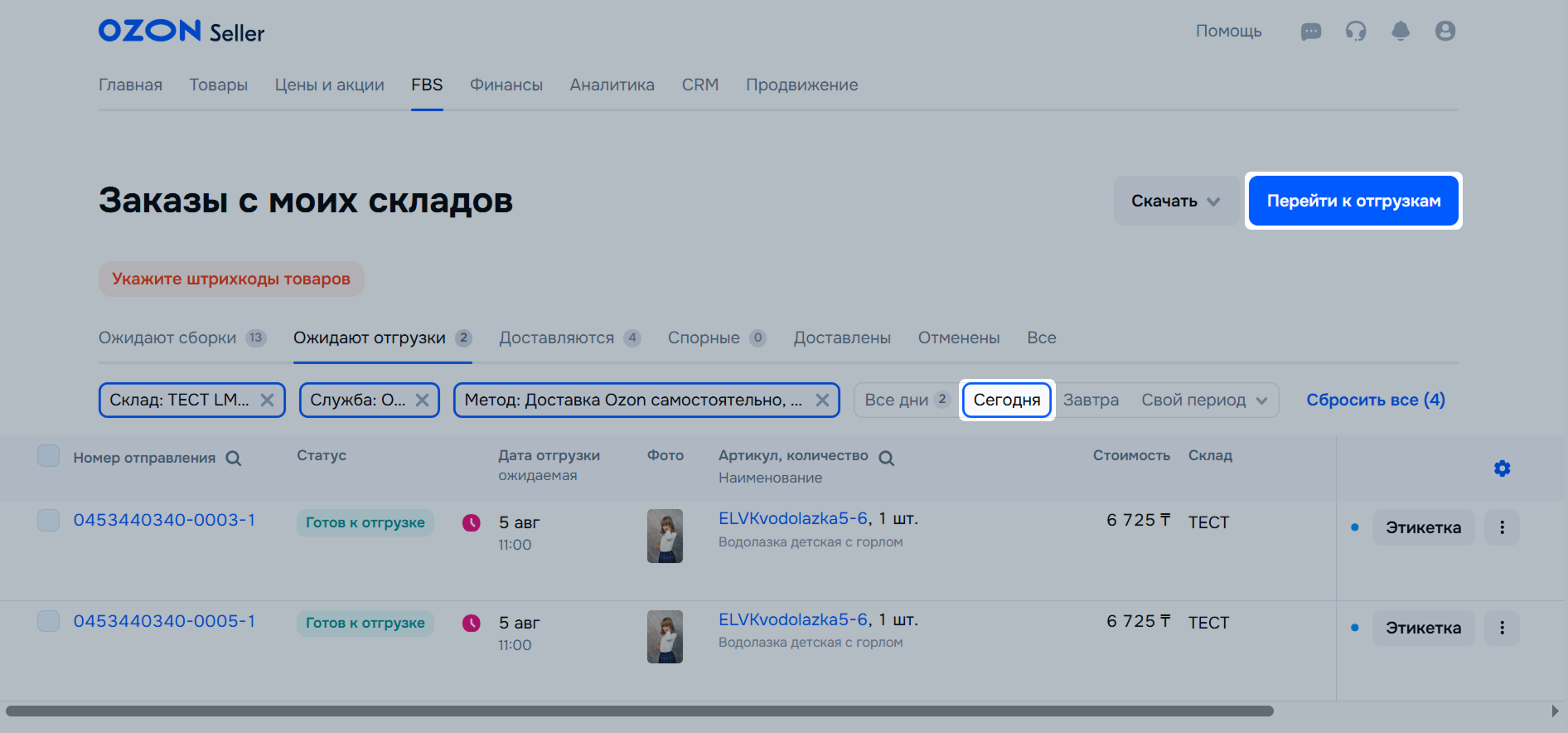1568x733 pixels.
Task: Open CRM menu item
Action: pyautogui.click(x=700, y=85)
